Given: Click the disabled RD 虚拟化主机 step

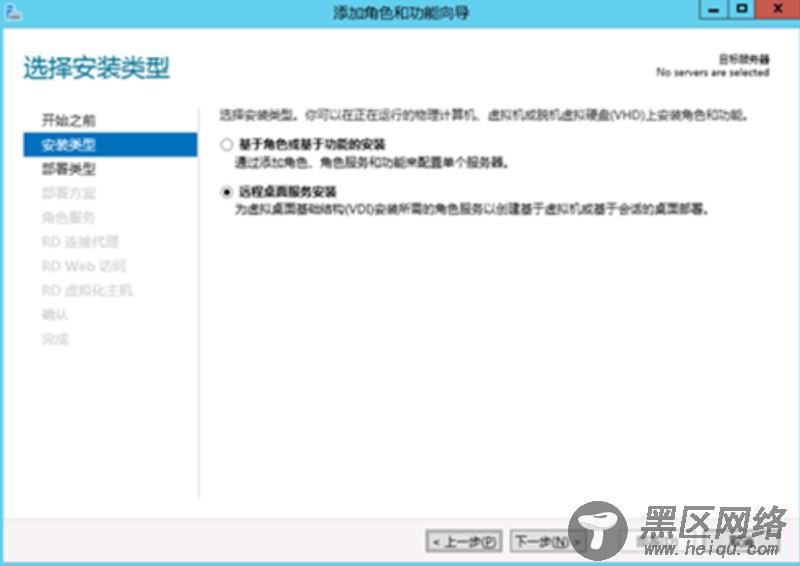Looking at the screenshot, I should pos(87,290).
